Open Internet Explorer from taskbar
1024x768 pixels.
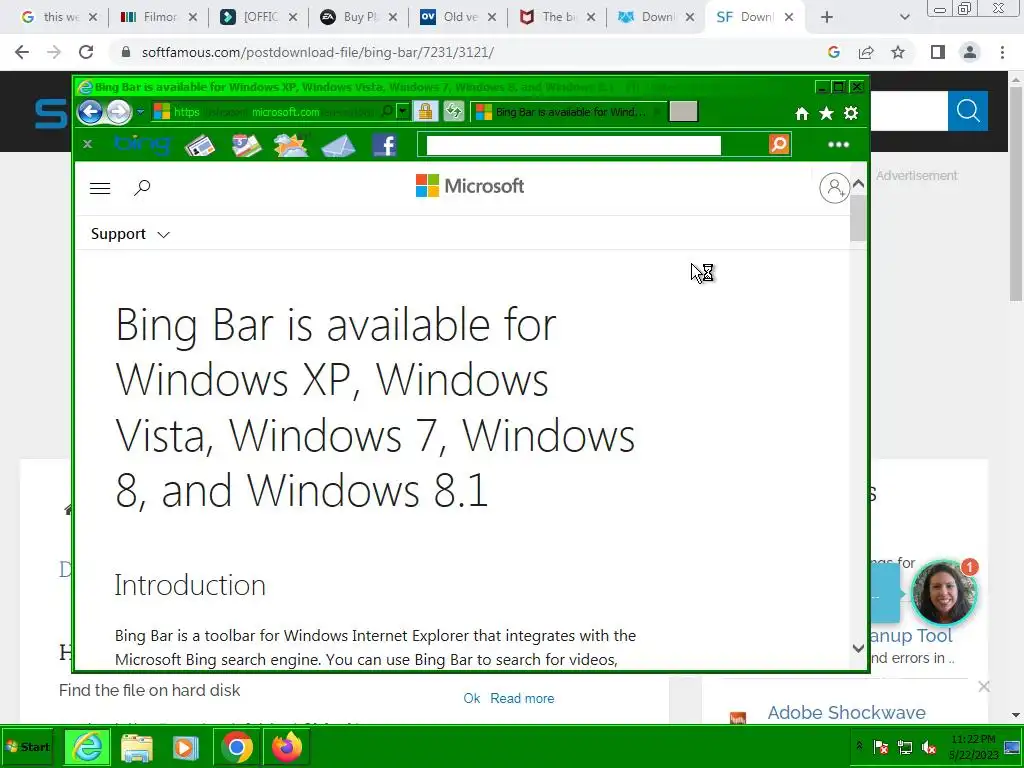point(88,746)
